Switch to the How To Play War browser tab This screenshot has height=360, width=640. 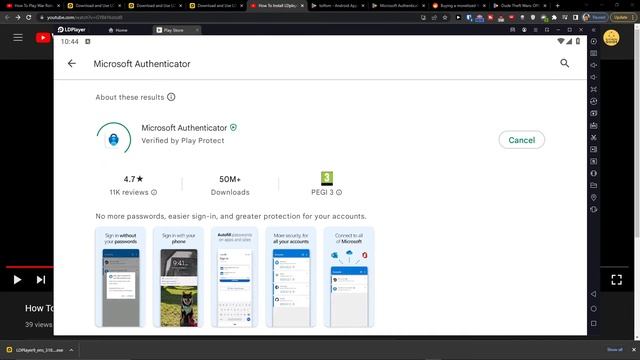33,6
